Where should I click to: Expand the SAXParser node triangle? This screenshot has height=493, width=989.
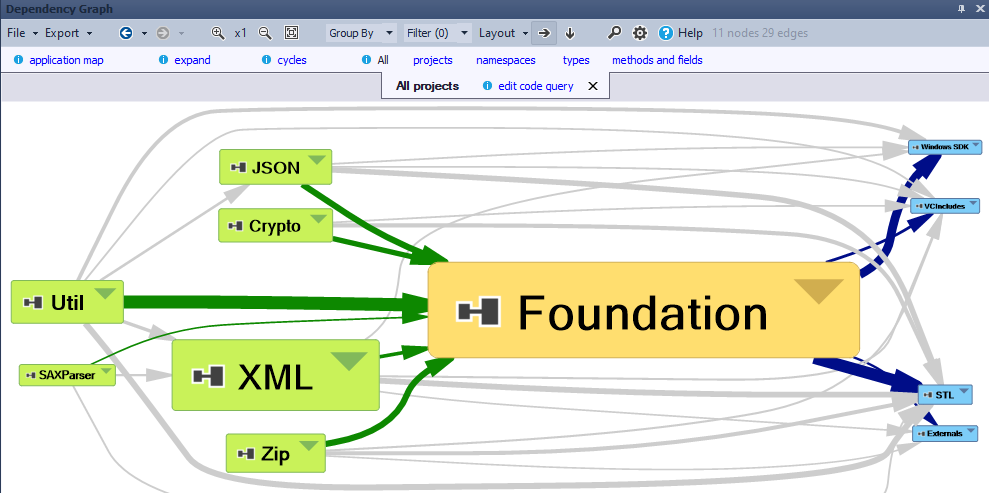[107, 371]
